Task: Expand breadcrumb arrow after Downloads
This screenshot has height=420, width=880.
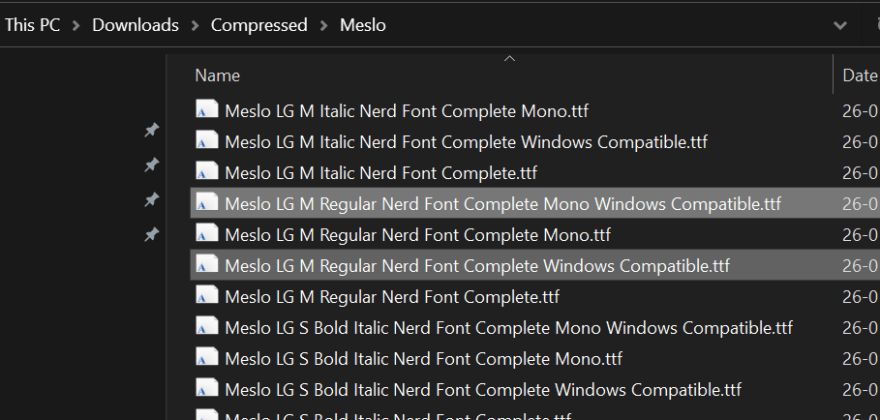Action: (x=195, y=26)
